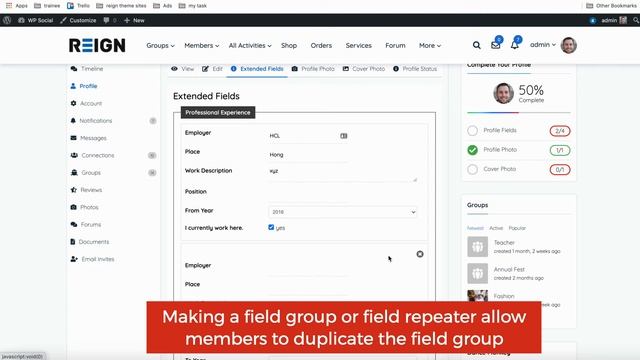Open the Orders page
Image resolution: width=640 pixels, height=360 pixels.
point(321,45)
